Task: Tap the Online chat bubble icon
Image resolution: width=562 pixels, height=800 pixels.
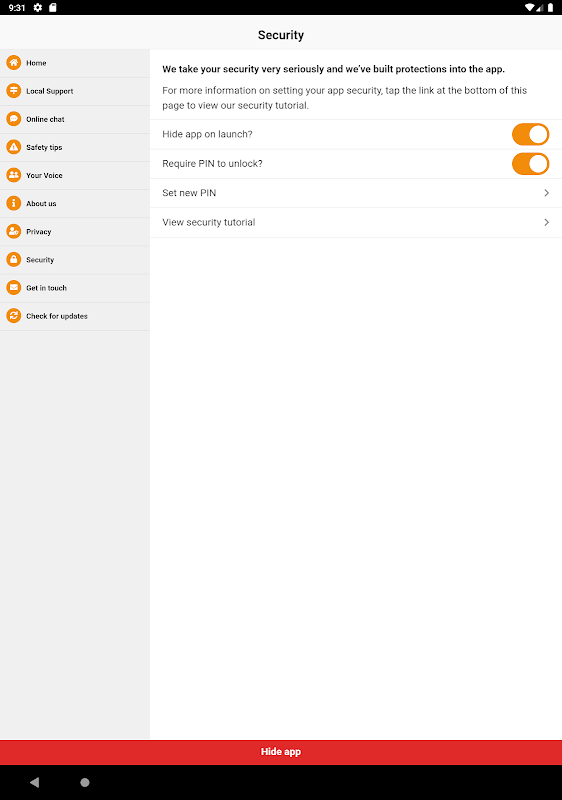Action: click(x=14, y=118)
